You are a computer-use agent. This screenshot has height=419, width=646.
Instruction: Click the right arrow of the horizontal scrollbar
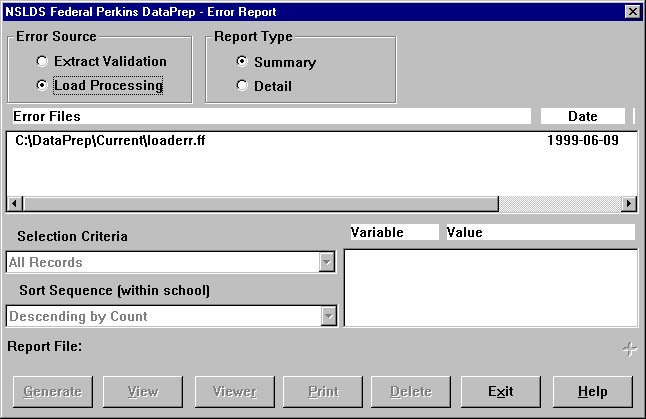[x=629, y=204]
